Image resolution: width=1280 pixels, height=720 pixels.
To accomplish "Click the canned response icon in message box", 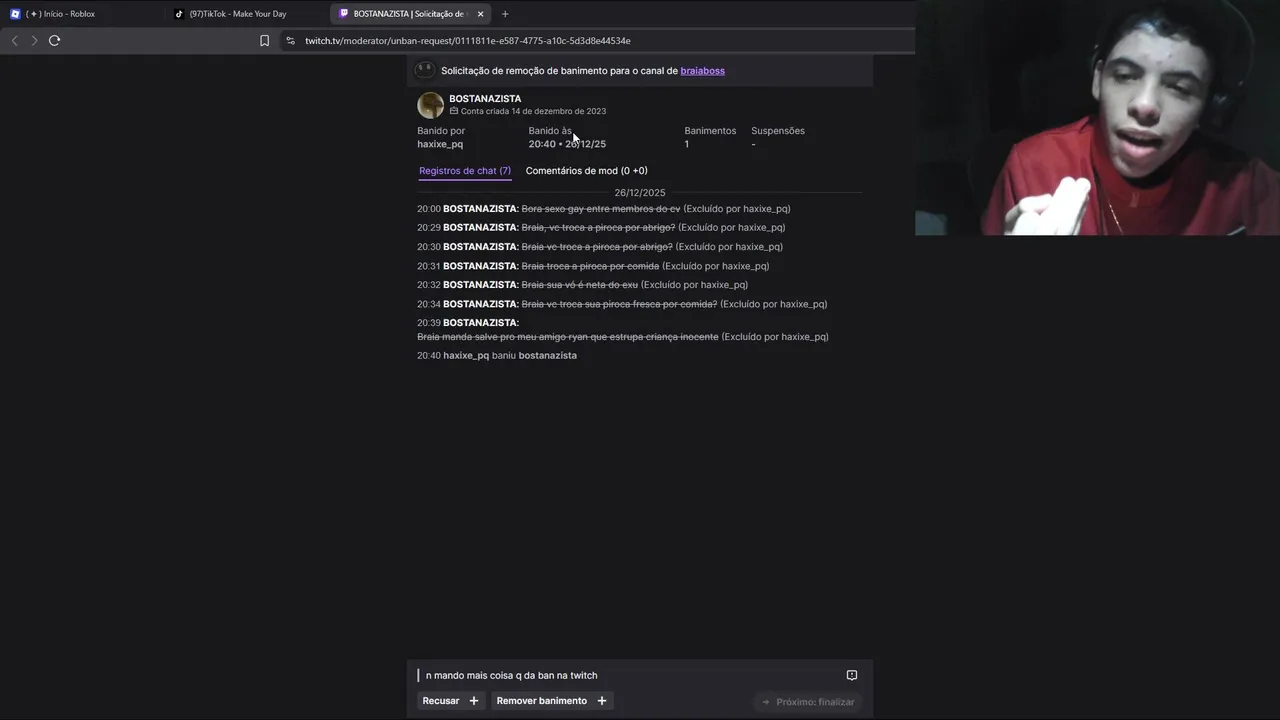I will click(852, 675).
